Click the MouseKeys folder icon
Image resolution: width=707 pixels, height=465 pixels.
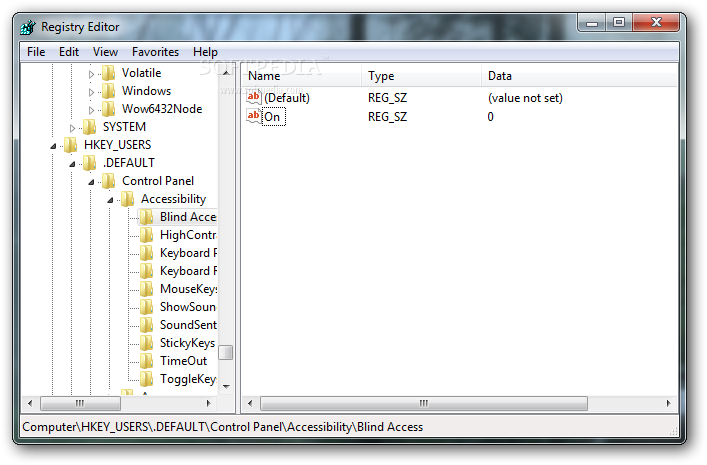(x=146, y=290)
